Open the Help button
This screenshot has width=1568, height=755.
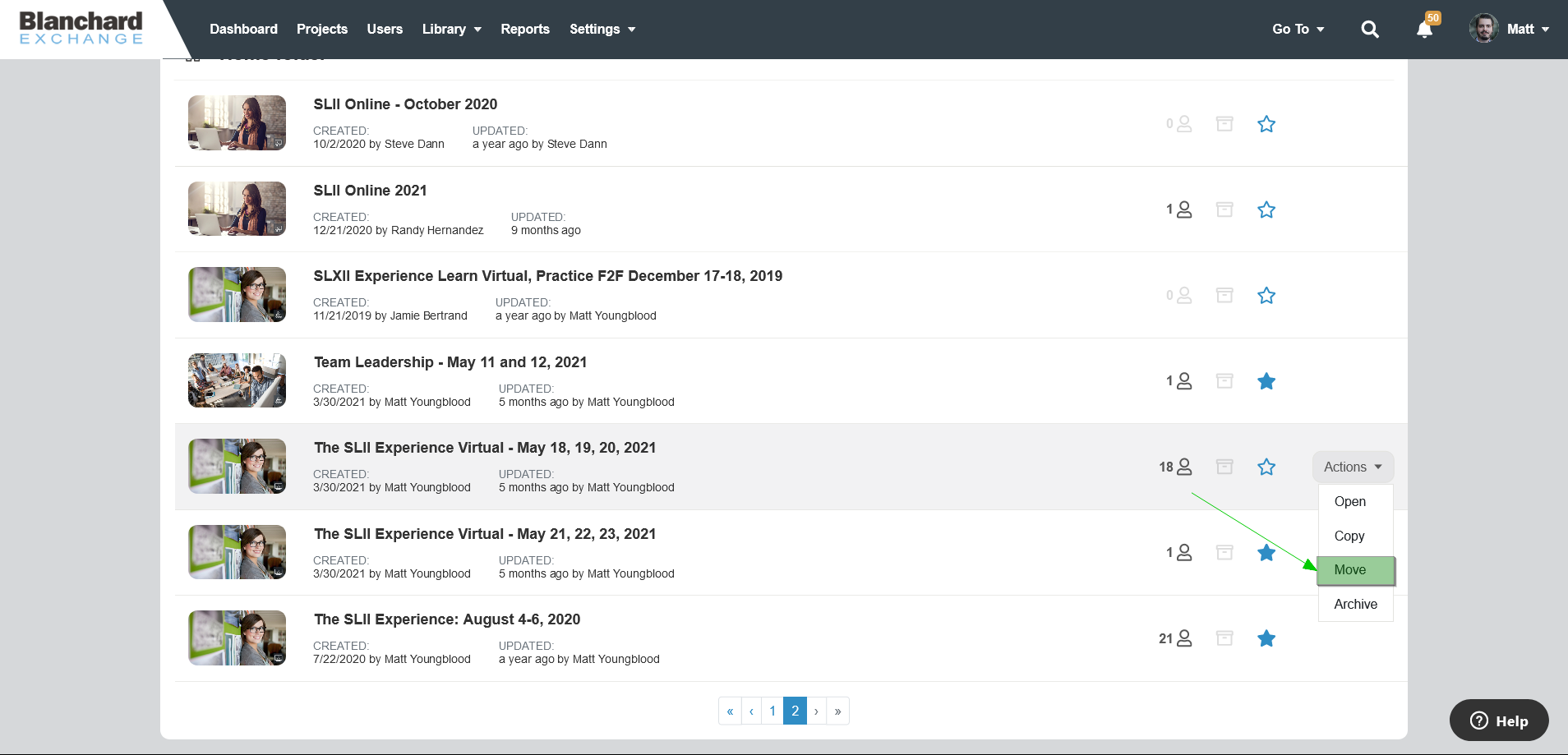(1499, 720)
